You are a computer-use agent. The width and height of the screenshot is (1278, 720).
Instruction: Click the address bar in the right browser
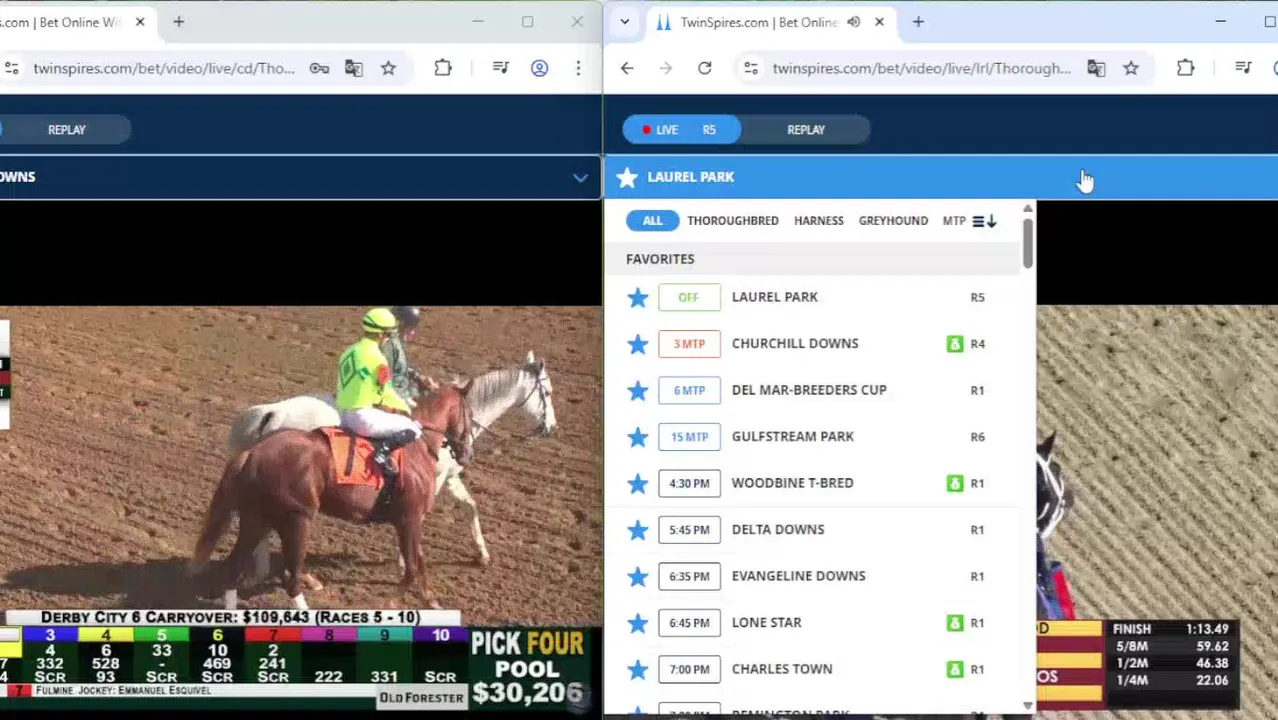(921, 68)
